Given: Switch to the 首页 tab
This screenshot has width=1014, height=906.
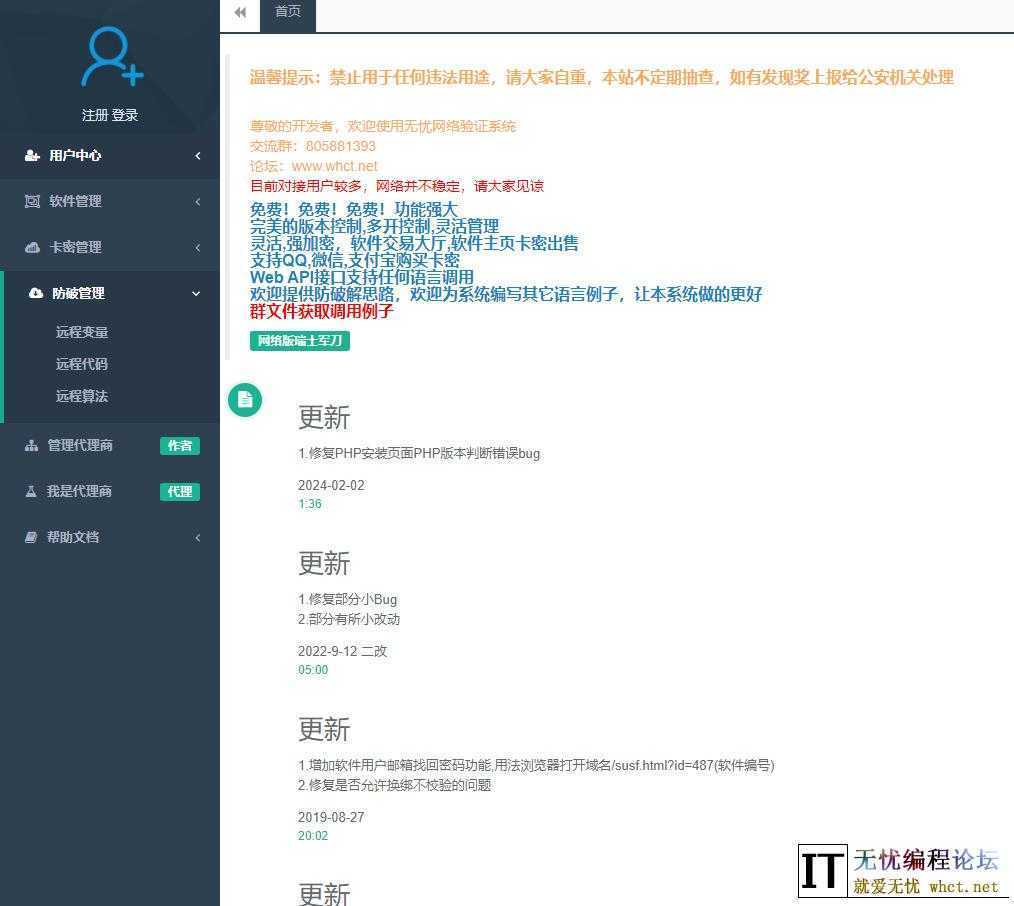Looking at the screenshot, I should click(288, 12).
